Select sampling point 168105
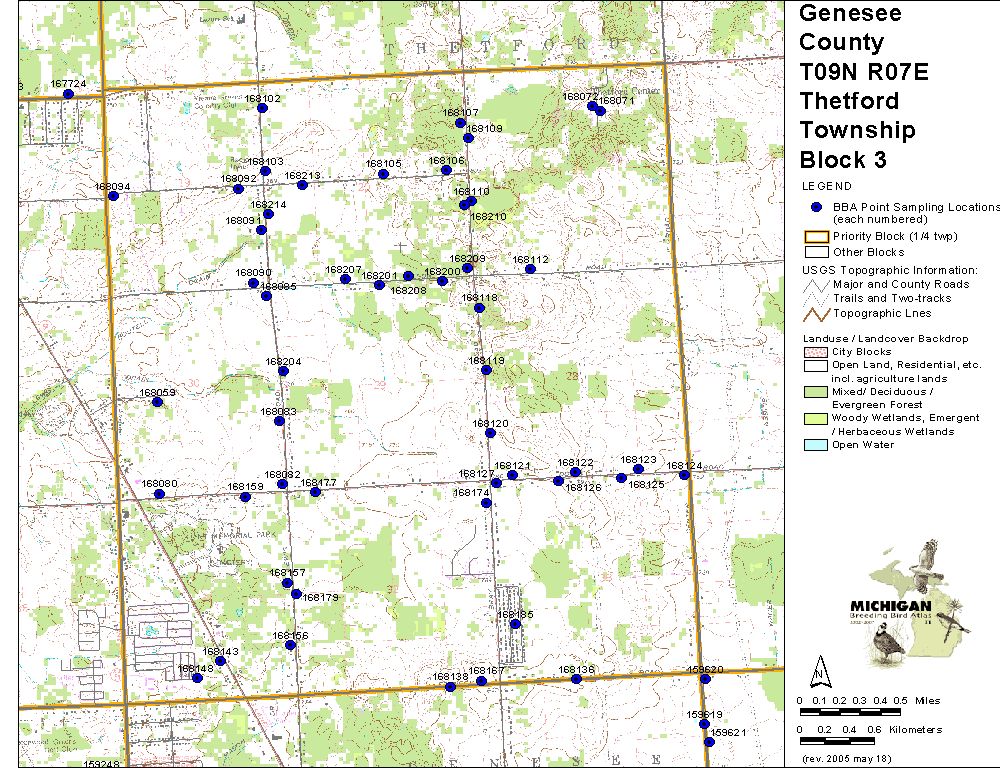The width and height of the screenshot is (1000, 768). (x=383, y=174)
